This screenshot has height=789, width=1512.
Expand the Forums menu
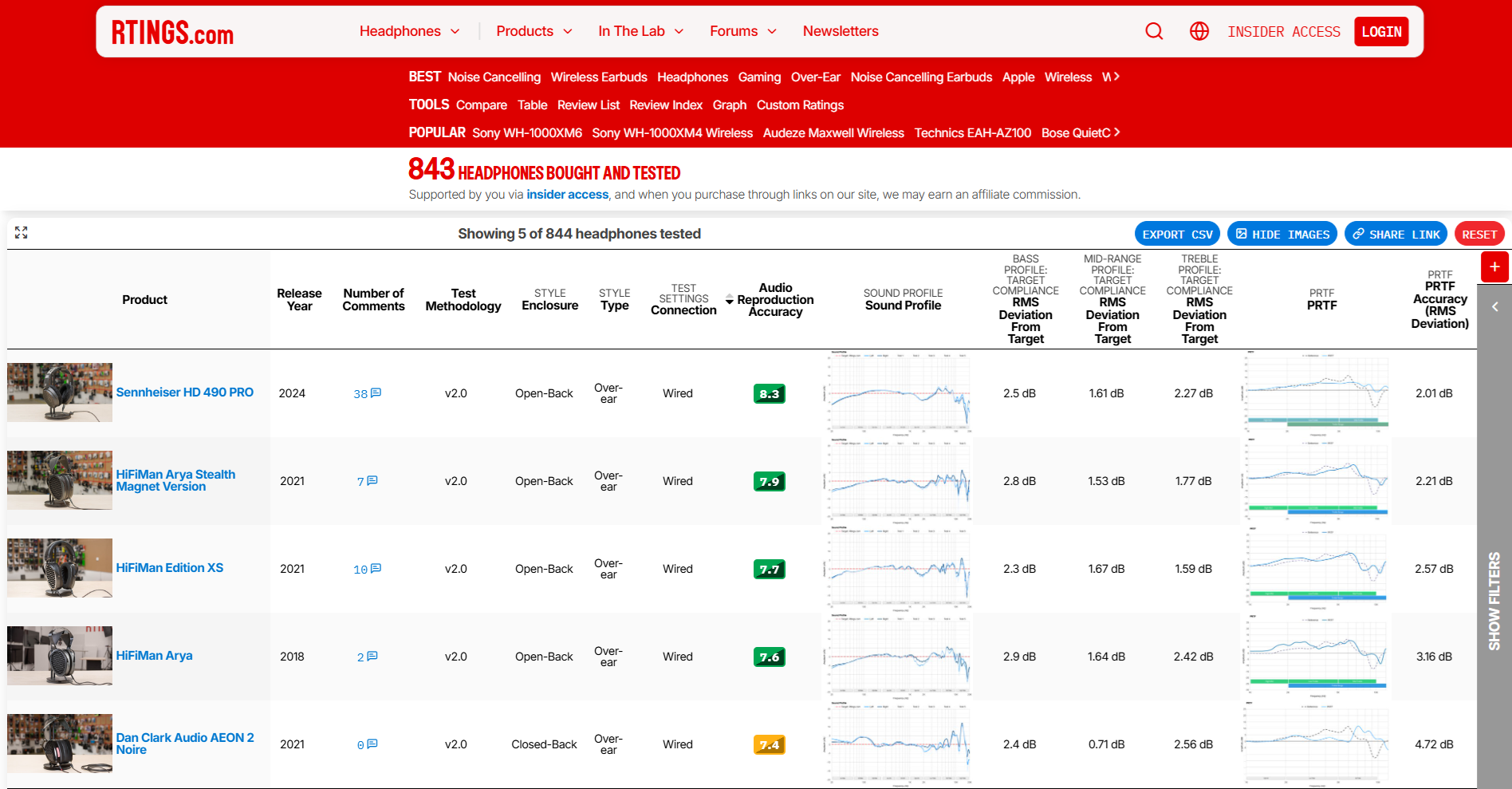pos(742,31)
